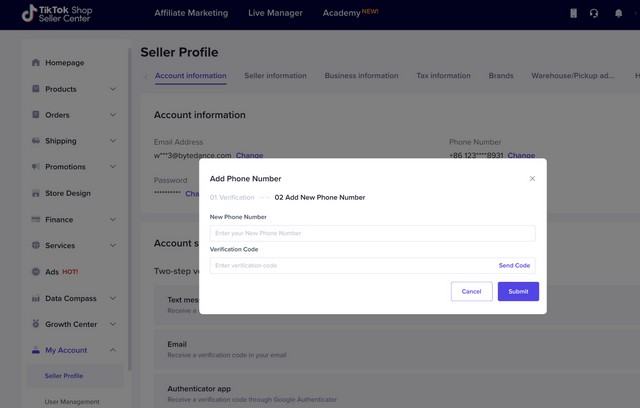This screenshot has width=640, height=408.
Task: Click the Homepage house icon
Action: tap(36, 63)
